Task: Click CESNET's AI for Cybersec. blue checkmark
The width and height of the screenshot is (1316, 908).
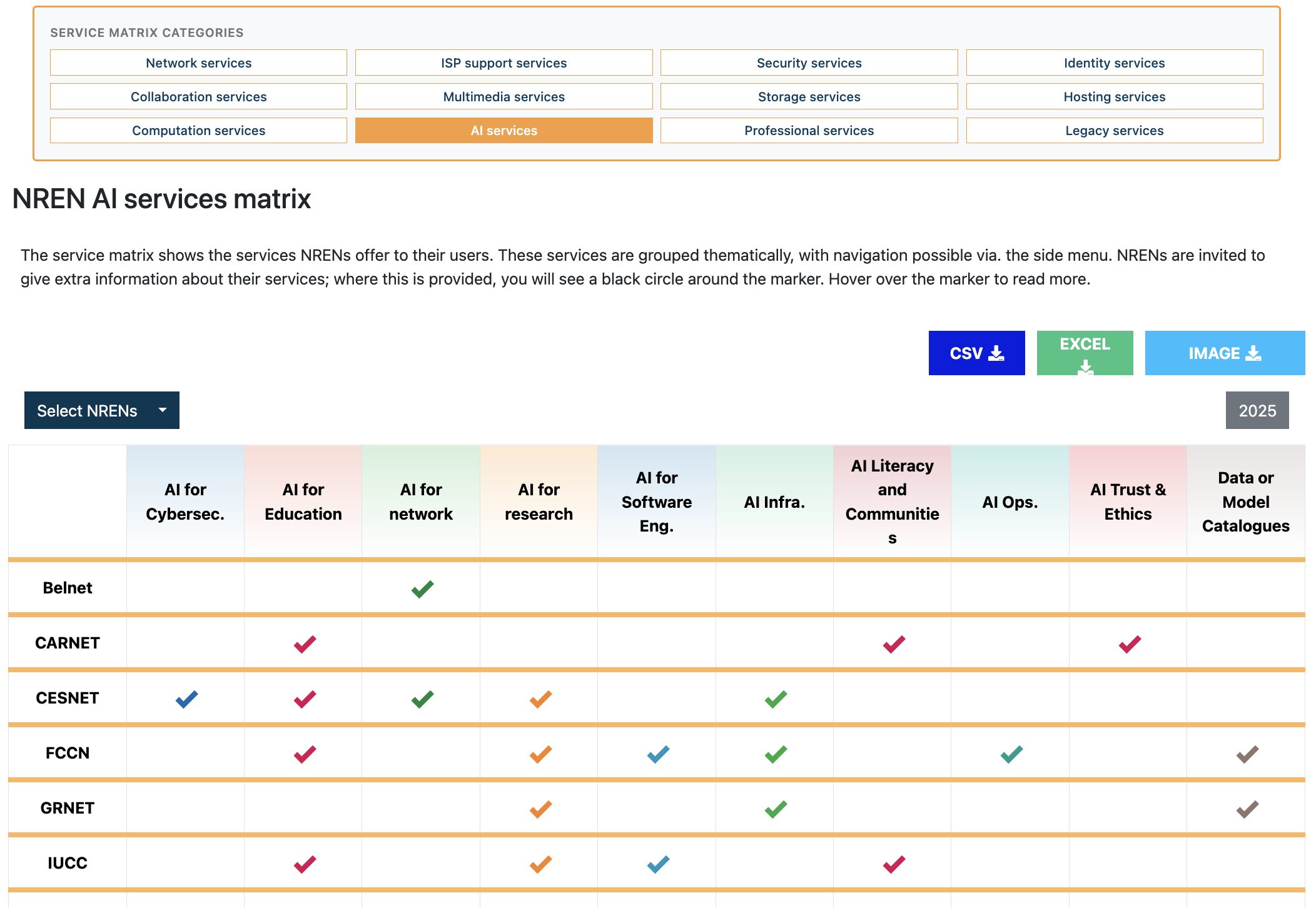Action: (x=186, y=699)
